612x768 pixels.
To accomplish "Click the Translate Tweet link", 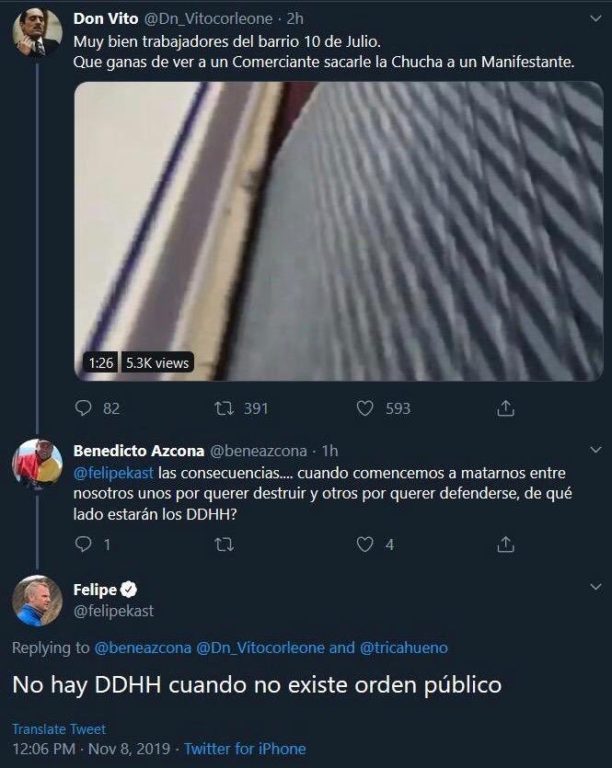I will point(58,729).
